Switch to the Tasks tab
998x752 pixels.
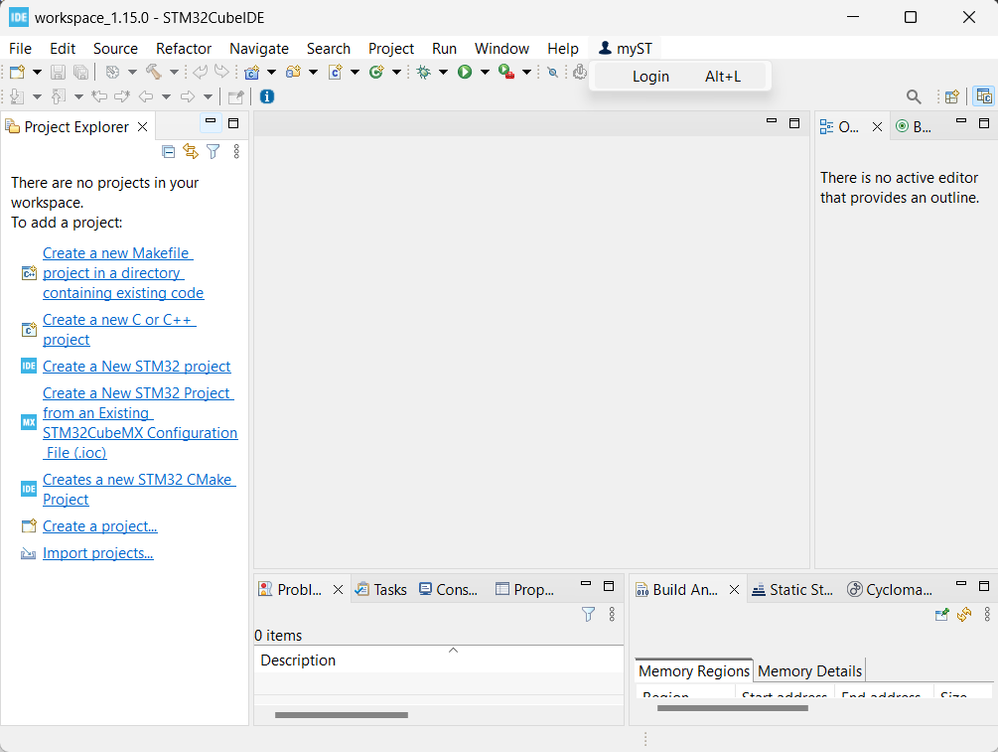point(381,590)
